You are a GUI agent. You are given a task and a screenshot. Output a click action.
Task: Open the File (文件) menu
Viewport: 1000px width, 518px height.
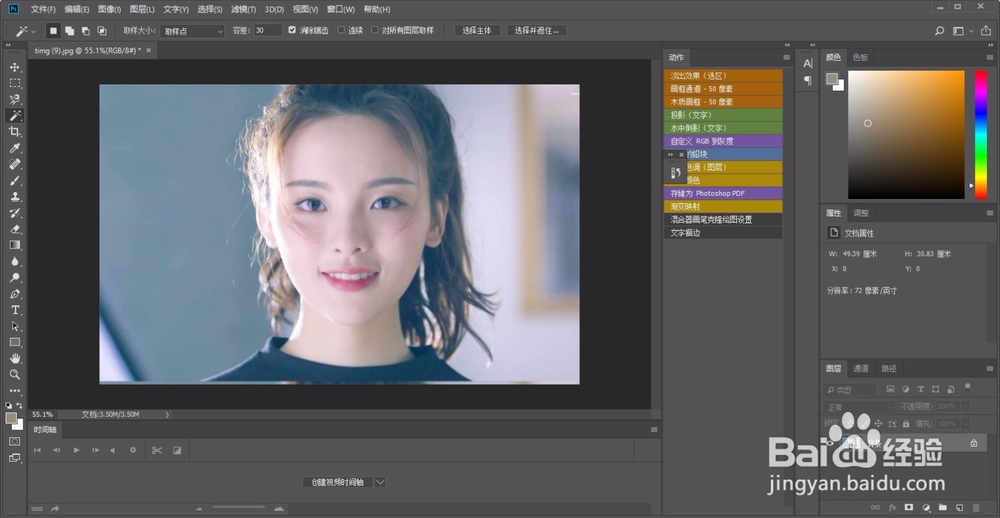pyautogui.click(x=43, y=10)
